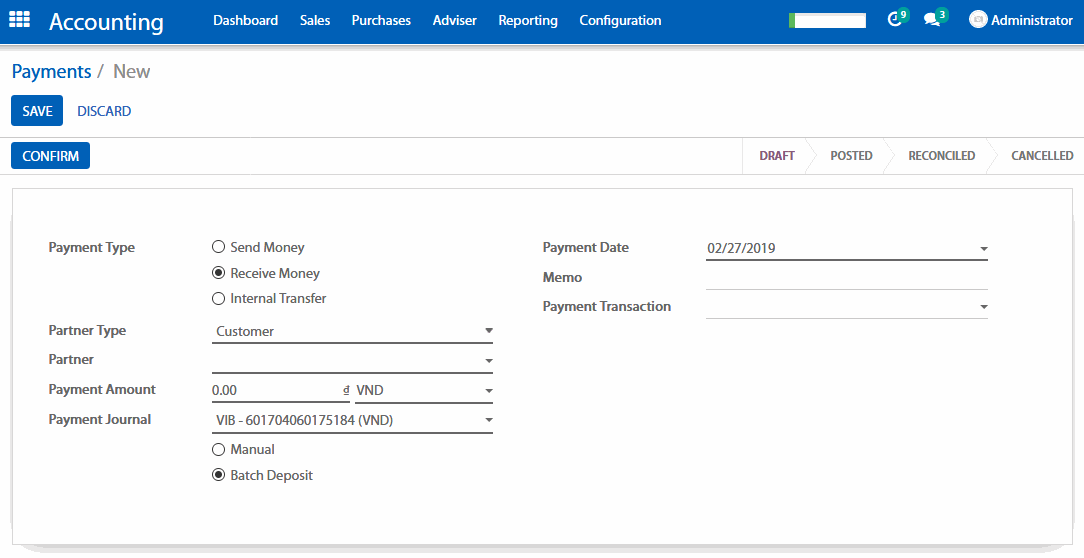Select the Send Money radio option
This screenshot has height=558, width=1084.
[218, 247]
